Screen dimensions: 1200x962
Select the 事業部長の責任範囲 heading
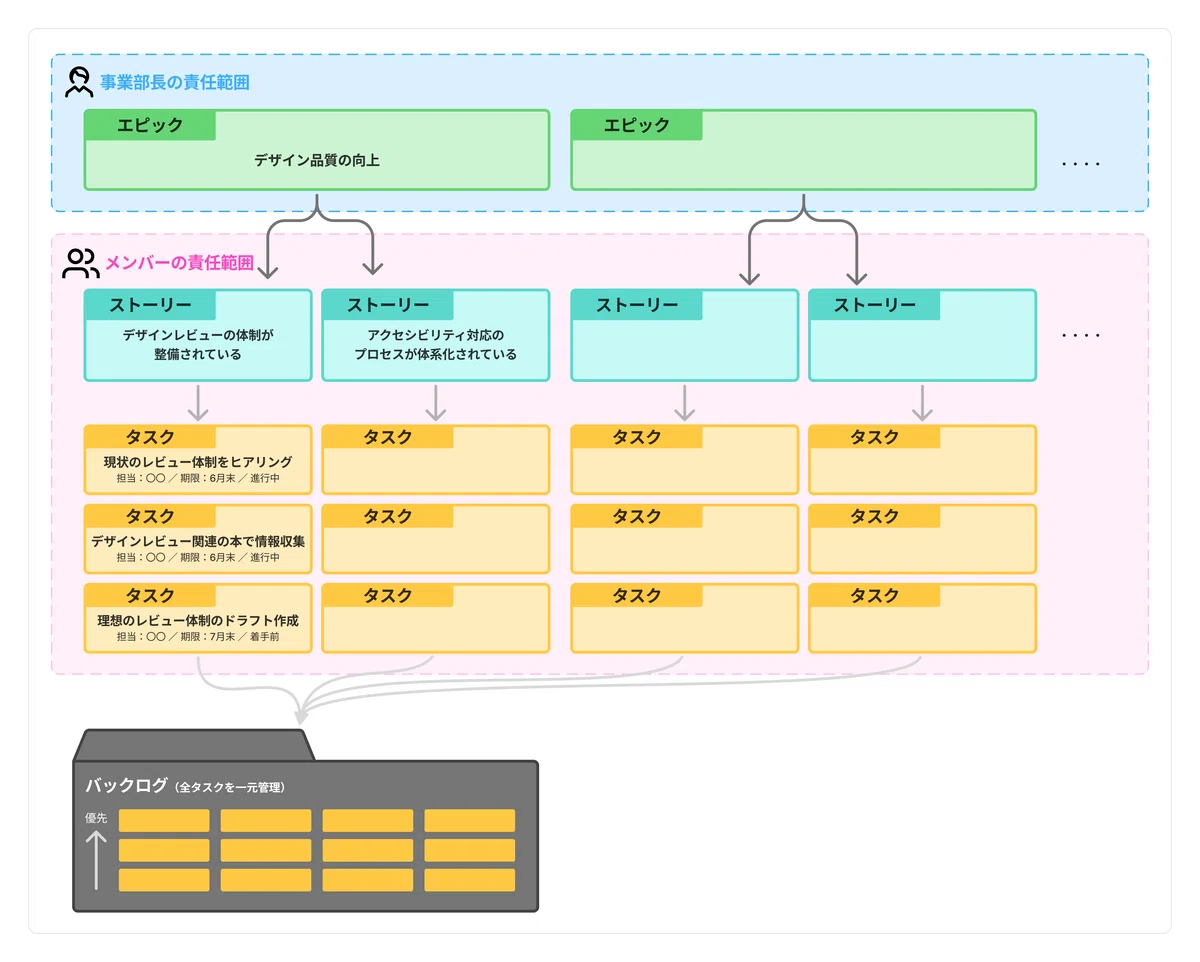click(x=175, y=82)
